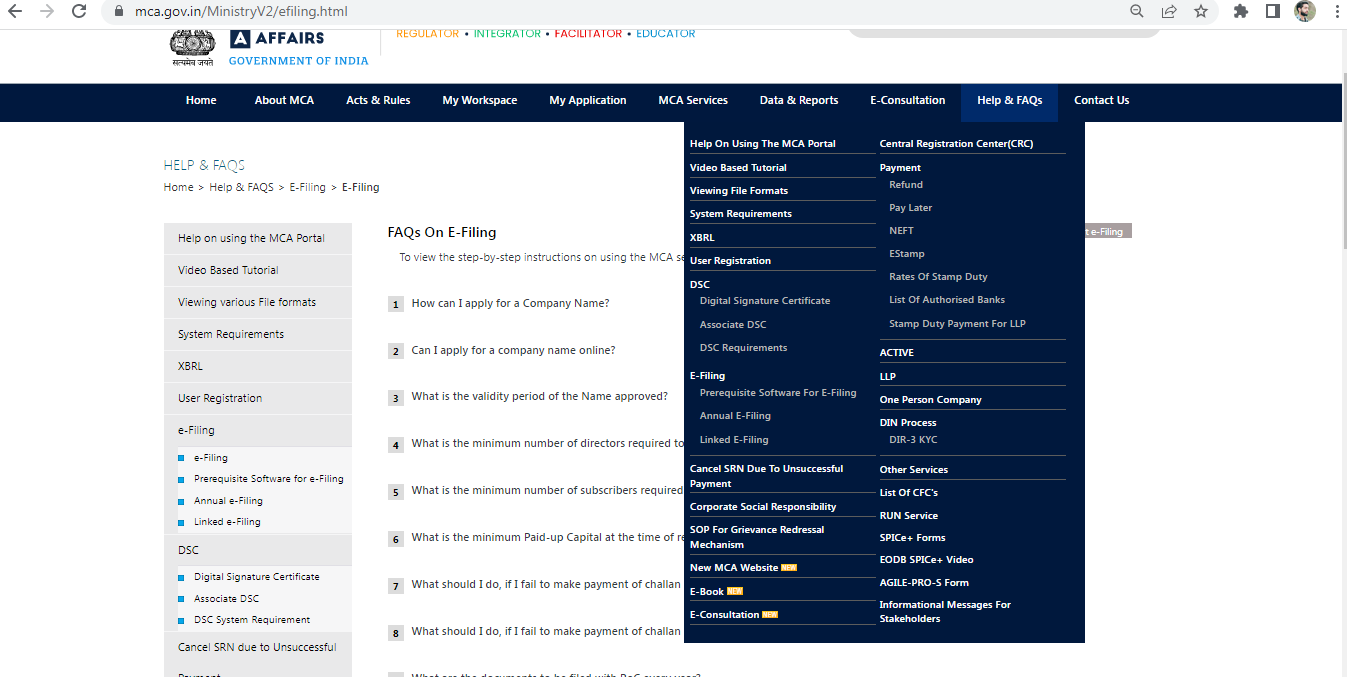Select System Requirements in left sidebar
This screenshot has width=1347, height=677.
(x=258, y=334)
